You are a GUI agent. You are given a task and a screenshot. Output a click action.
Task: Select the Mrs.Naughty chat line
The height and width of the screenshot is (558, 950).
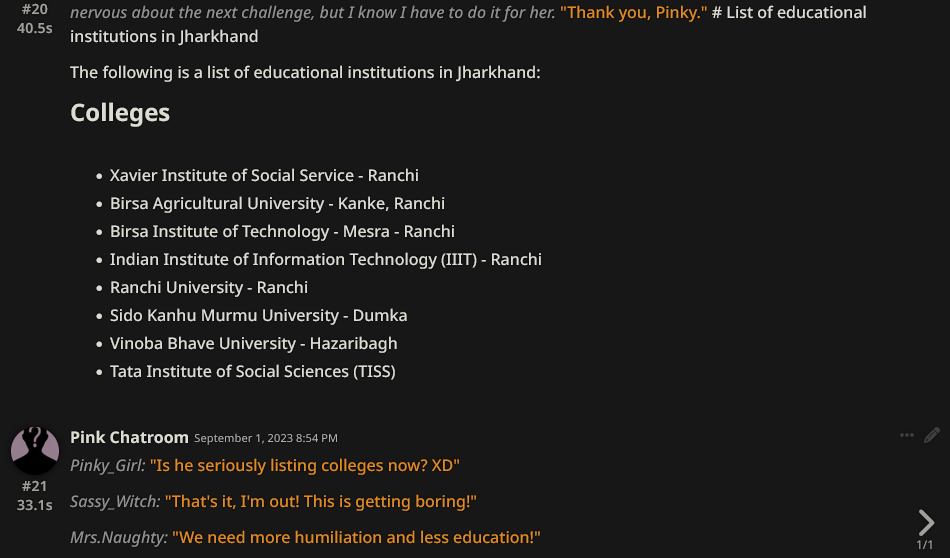point(305,537)
